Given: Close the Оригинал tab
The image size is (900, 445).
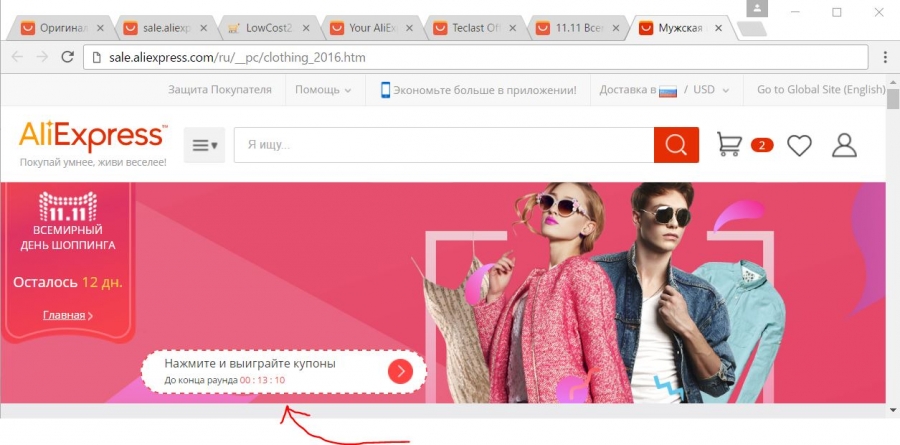Looking at the screenshot, I should (101, 28).
